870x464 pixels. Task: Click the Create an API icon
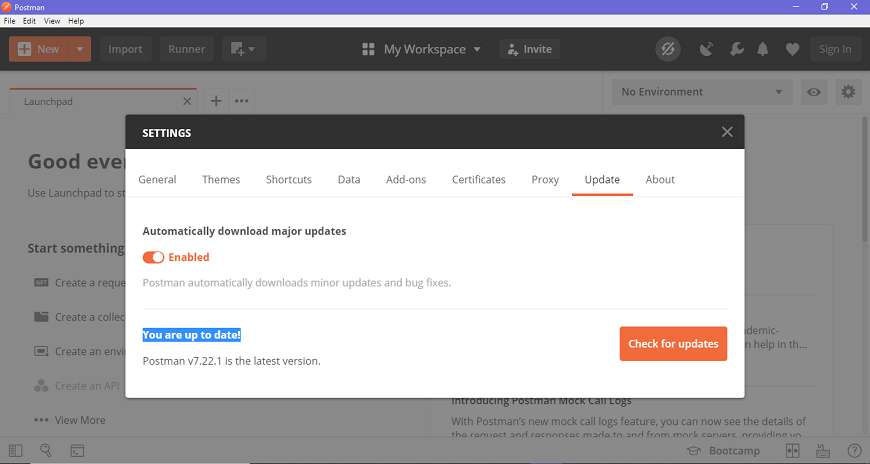[x=41, y=386]
